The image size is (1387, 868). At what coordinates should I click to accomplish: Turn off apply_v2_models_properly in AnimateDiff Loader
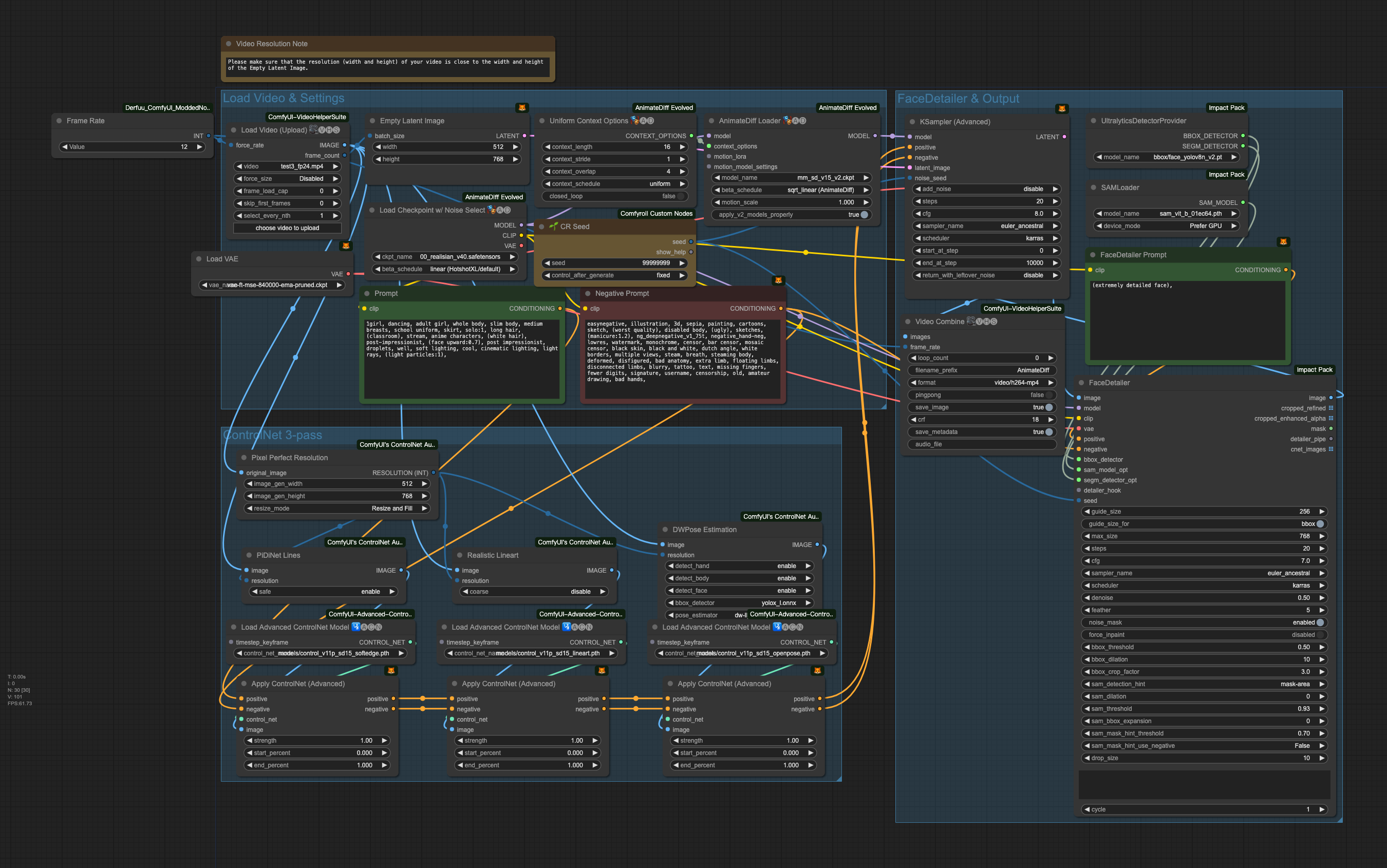(x=864, y=215)
